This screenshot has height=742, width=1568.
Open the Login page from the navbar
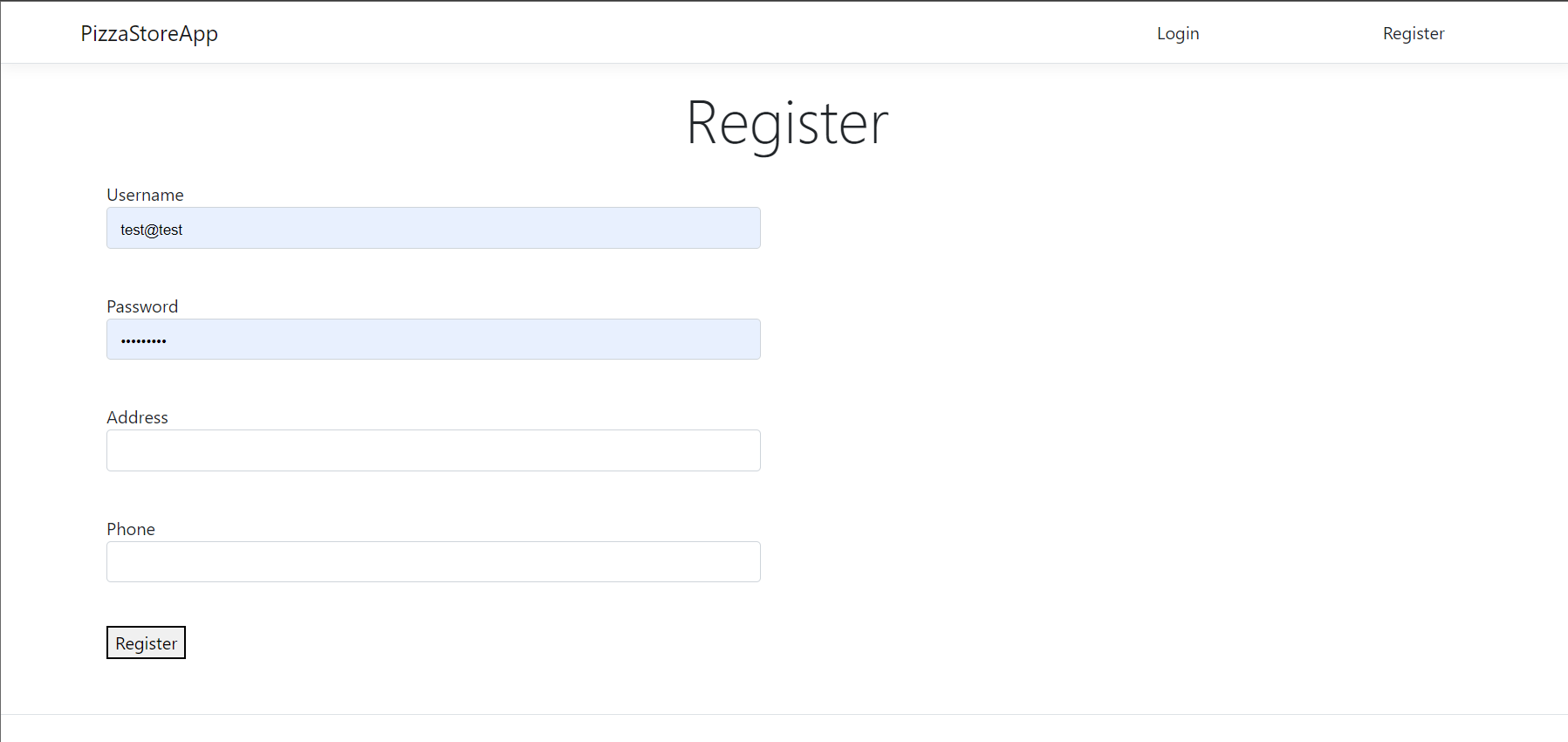(x=1177, y=33)
